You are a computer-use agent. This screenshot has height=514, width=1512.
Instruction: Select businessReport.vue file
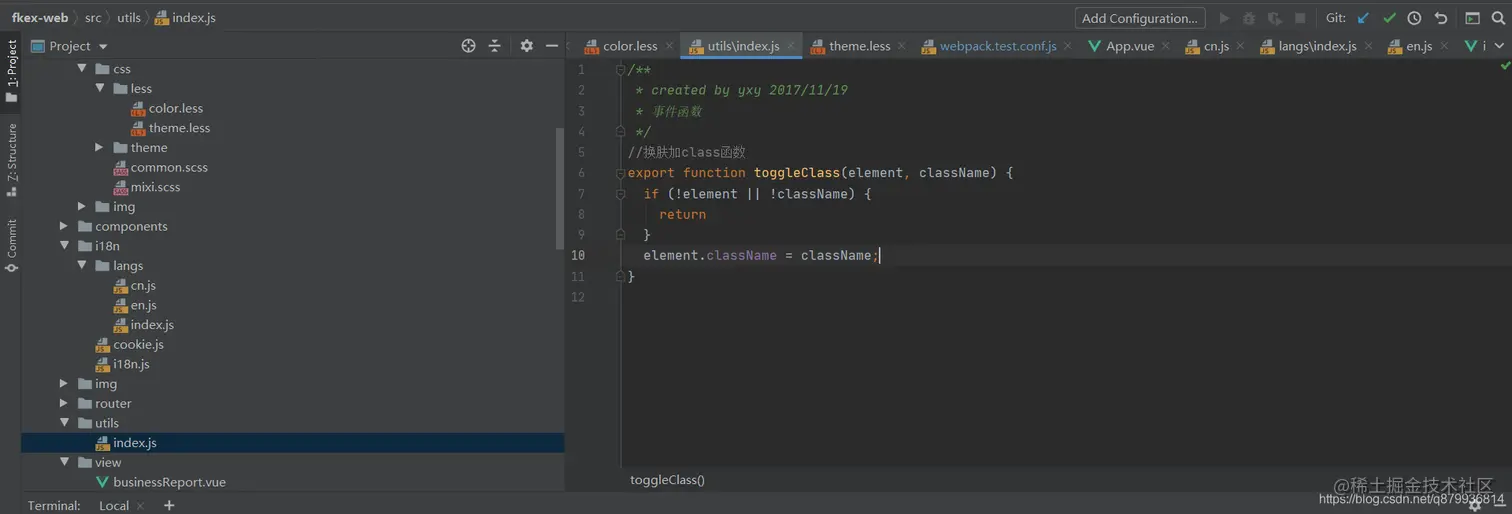(x=169, y=482)
